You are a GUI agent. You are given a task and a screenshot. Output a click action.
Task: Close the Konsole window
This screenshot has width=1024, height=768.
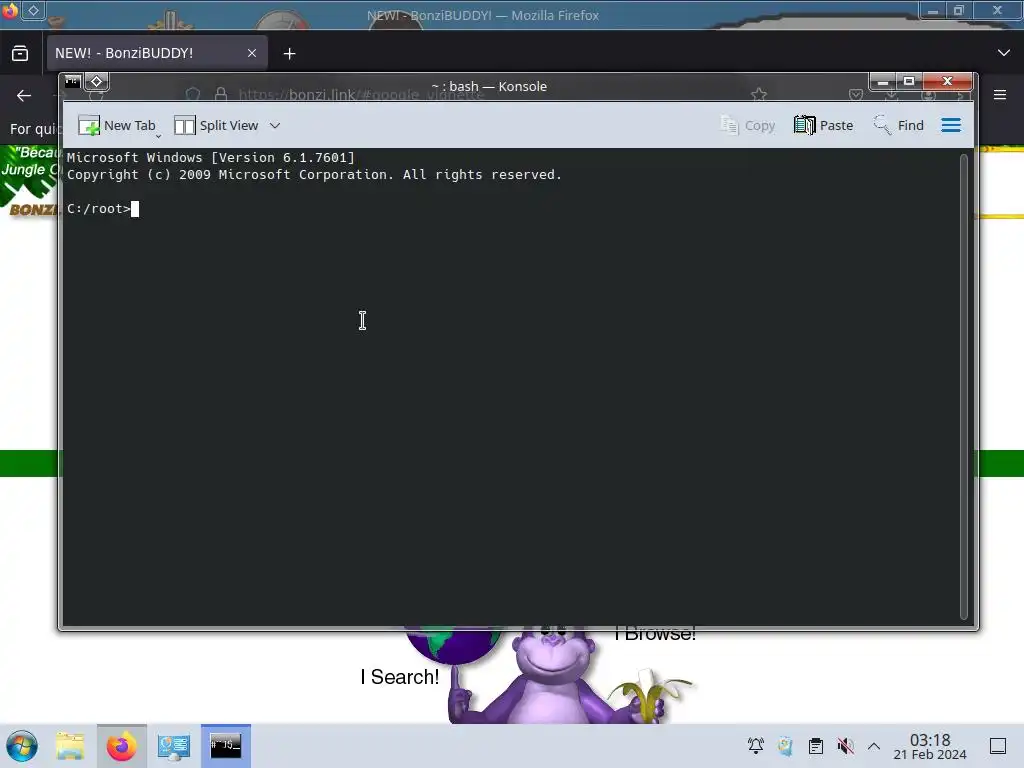[948, 82]
